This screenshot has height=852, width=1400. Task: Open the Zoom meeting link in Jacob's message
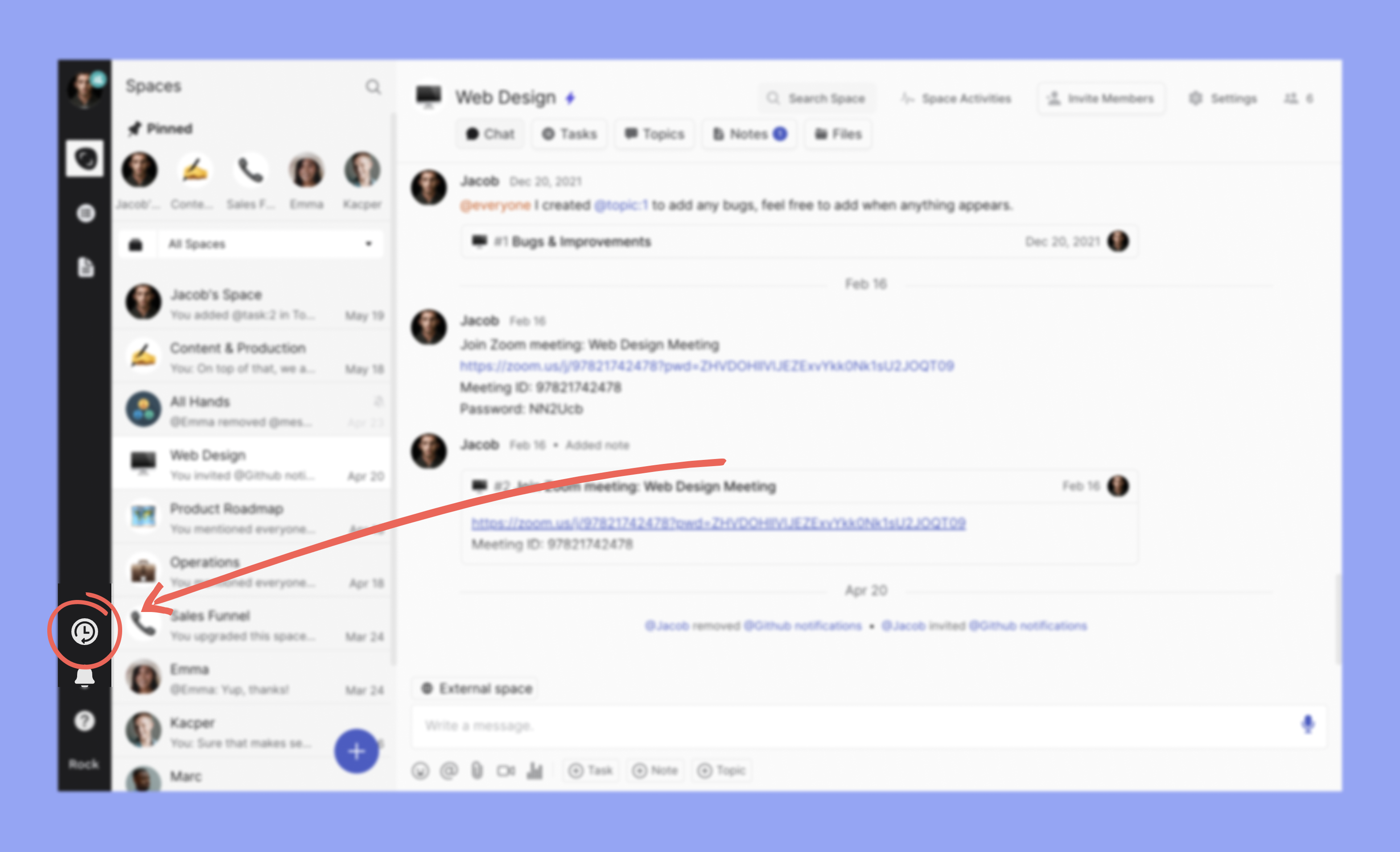coord(706,365)
